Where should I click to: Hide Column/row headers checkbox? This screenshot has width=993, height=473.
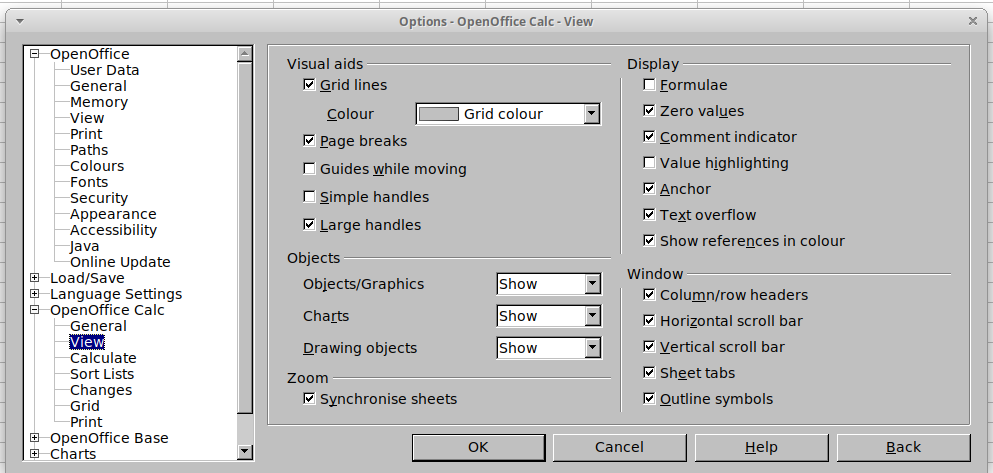click(649, 294)
